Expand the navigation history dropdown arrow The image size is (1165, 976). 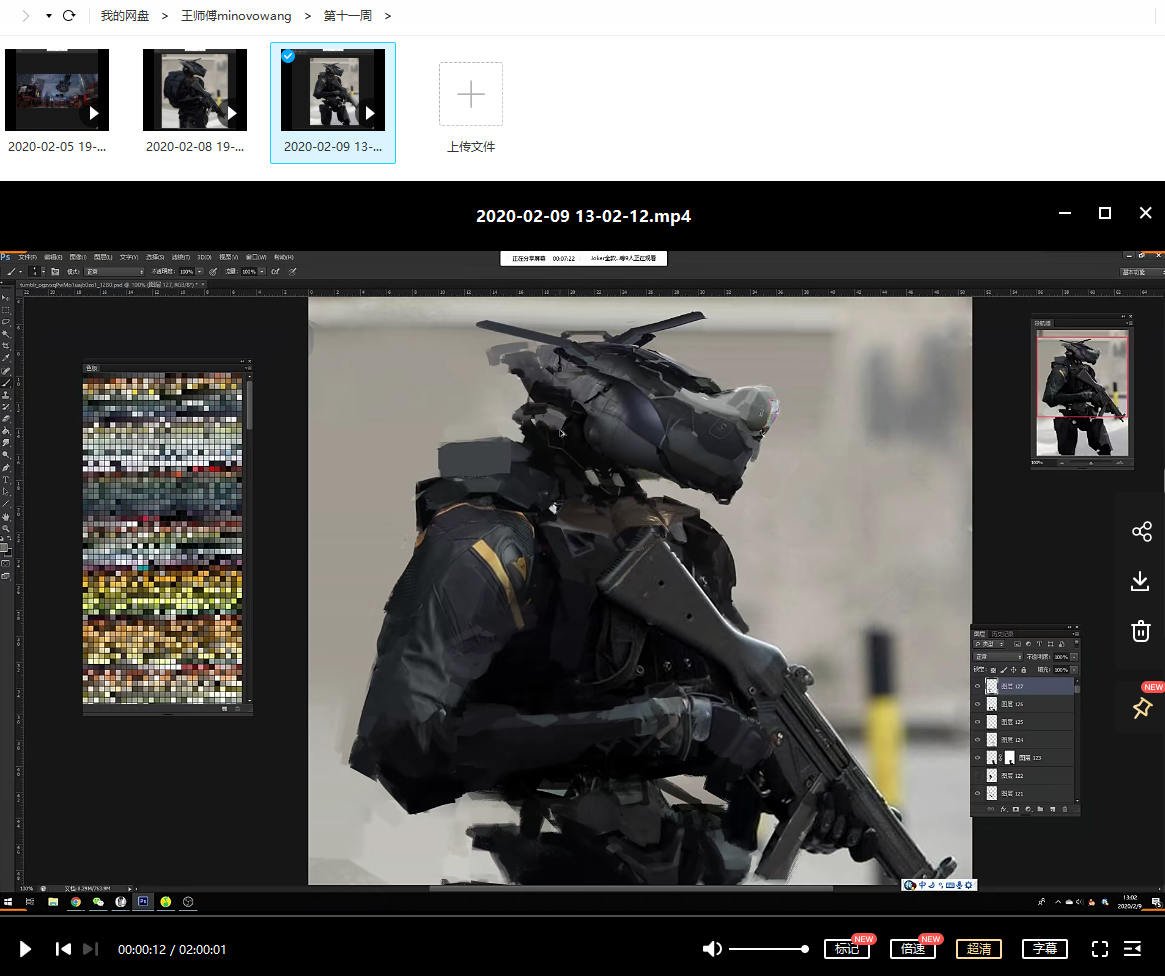pos(48,16)
